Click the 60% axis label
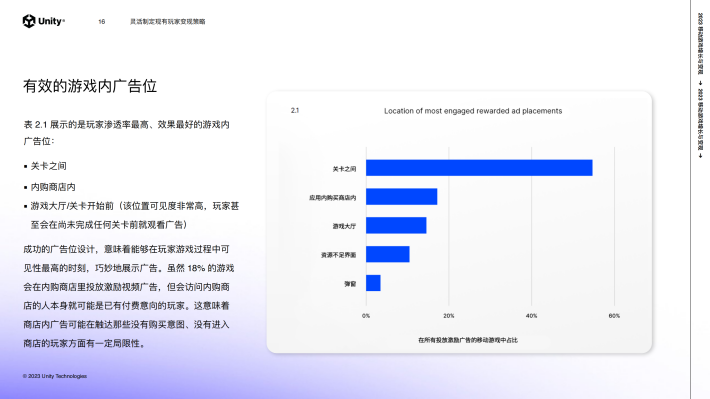The height and width of the screenshot is (399, 710). (614, 316)
